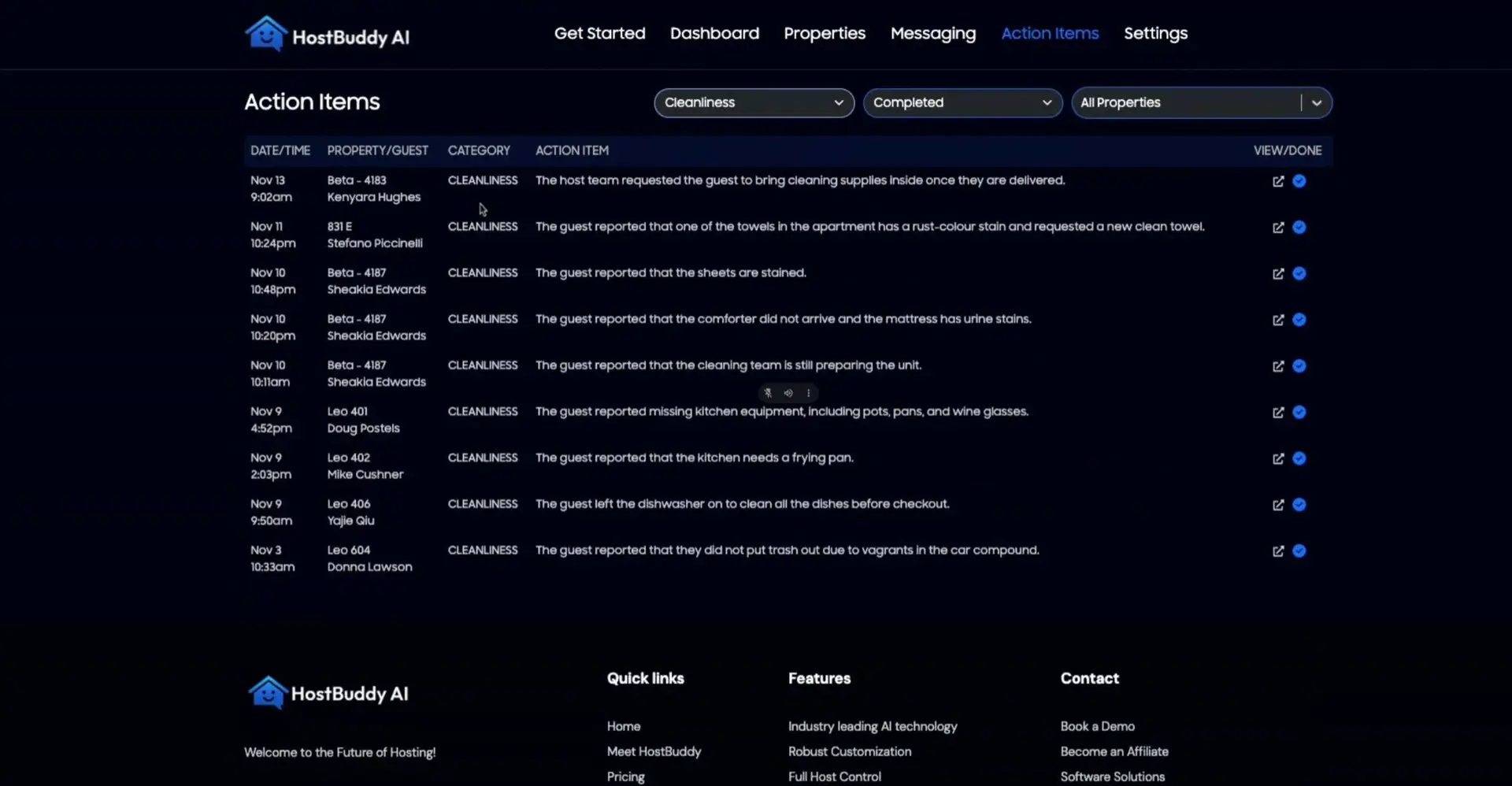
Task: Click the HostBuddy AI logo in header
Action: tap(327, 34)
